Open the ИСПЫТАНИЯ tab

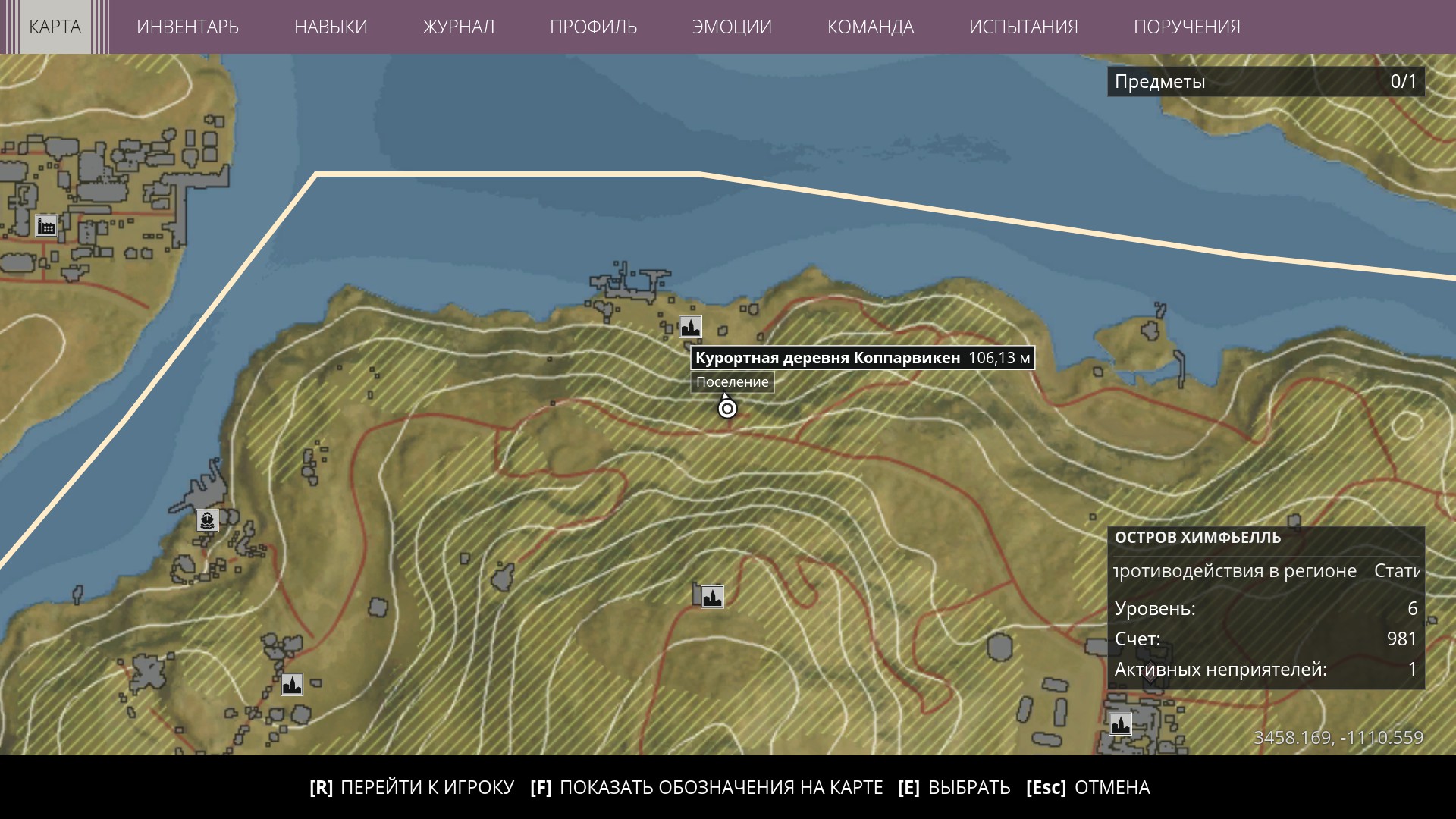click(x=1023, y=27)
